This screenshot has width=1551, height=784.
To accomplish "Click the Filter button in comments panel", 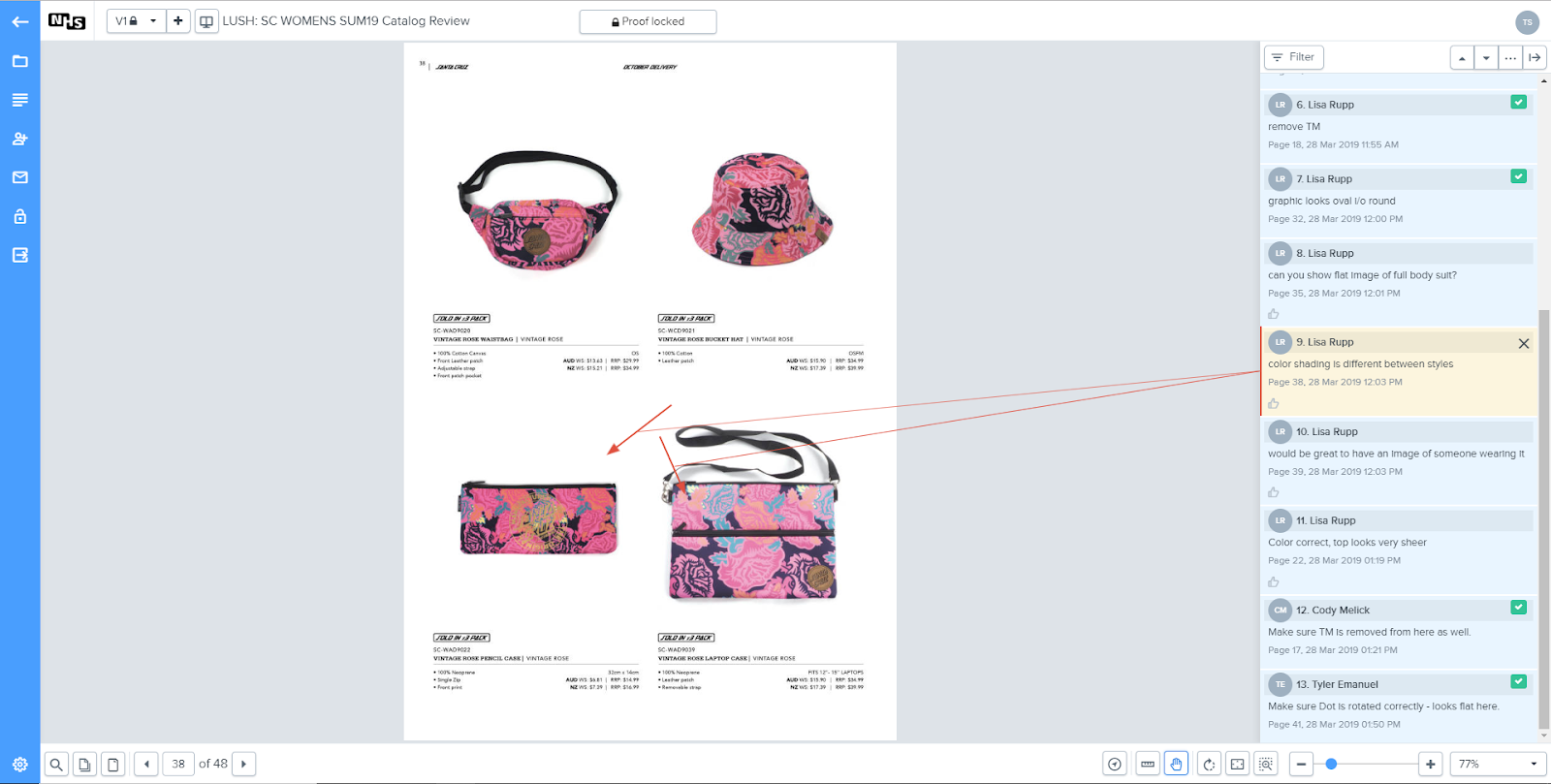I will (1293, 57).
